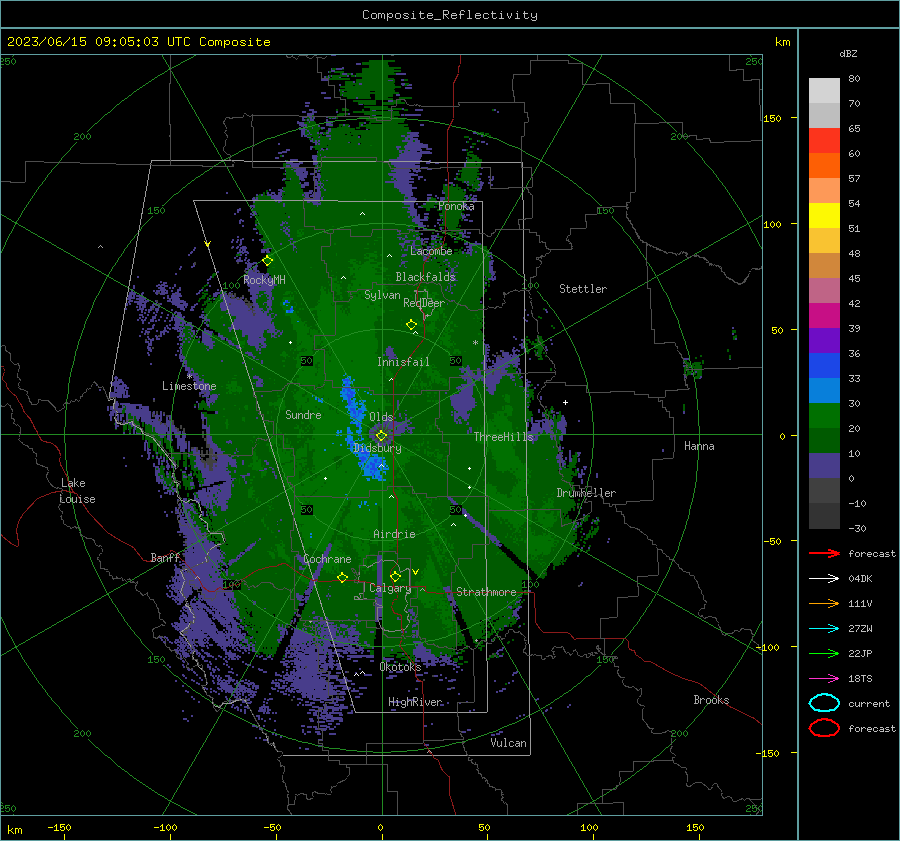Viewport: 900px width, 841px height.
Task: Click the Strathmore city label
Action: click(486, 592)
